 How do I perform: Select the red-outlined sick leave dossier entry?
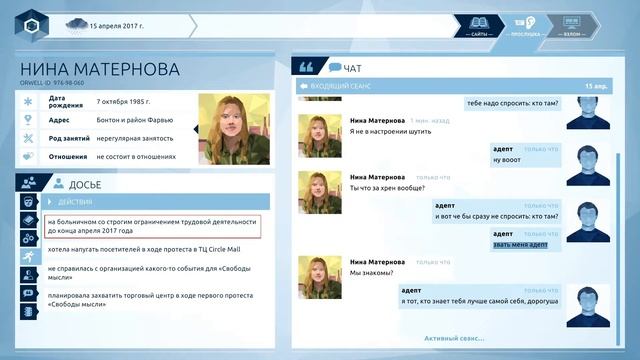(152, 226)
